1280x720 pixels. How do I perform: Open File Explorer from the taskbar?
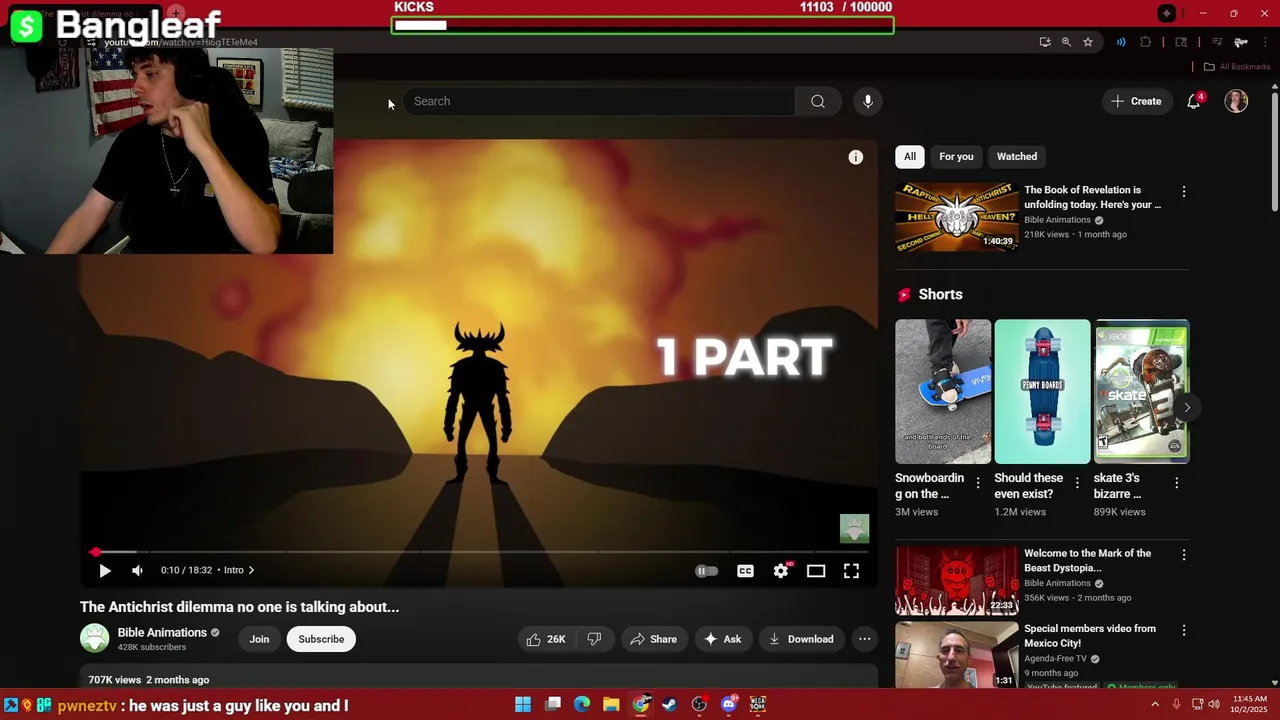point(611,705)
